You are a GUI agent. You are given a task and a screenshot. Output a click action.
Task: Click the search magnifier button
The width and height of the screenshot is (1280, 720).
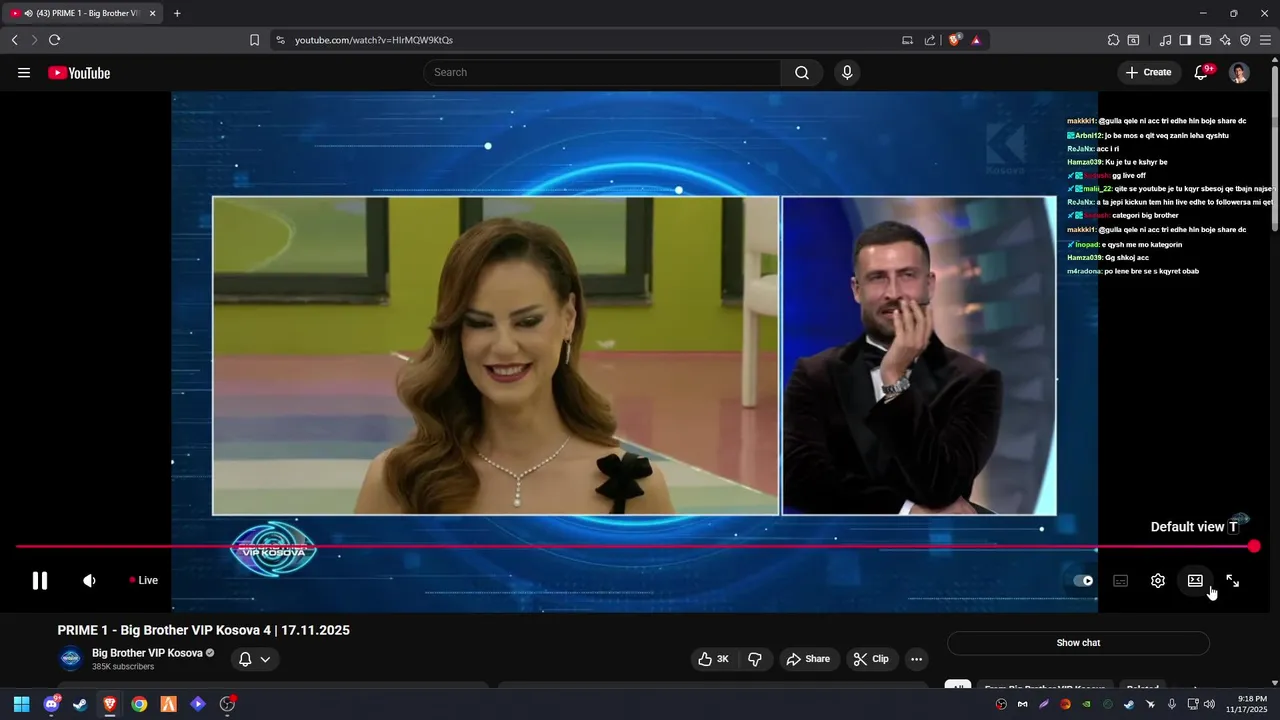(x=802, y=72)
